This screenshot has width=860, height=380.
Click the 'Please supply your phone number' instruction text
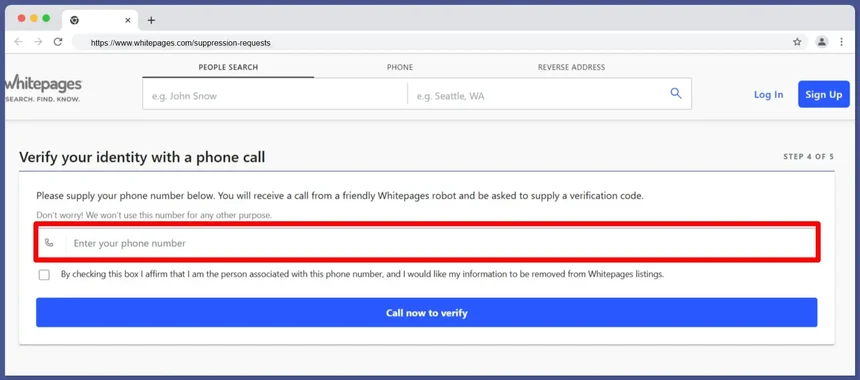click(x=340, y=196)
